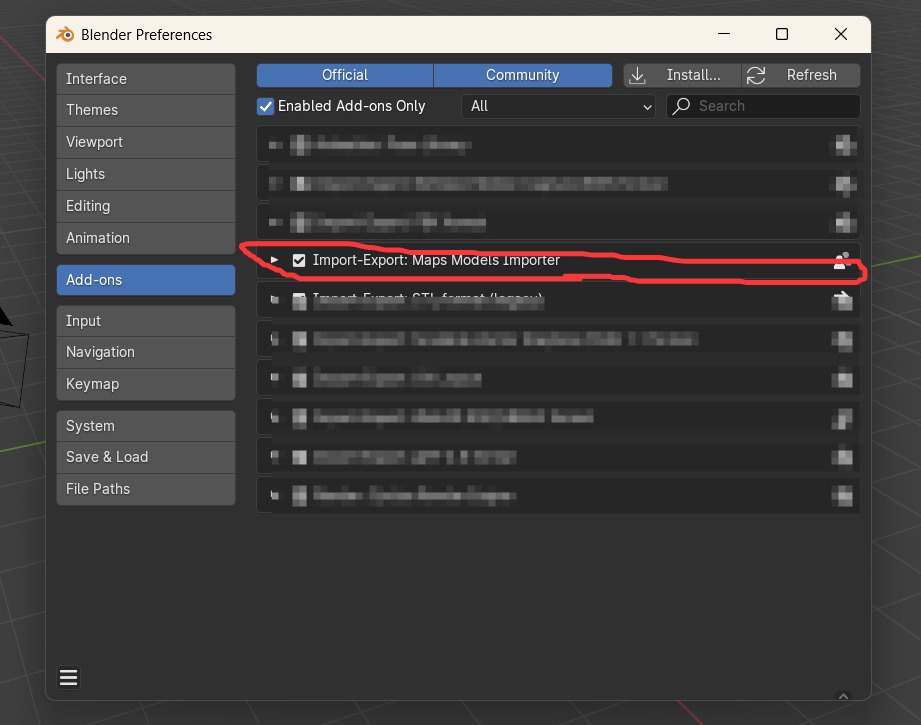
Task: Switch to the Official add-ons tab
Action: point(344,74)
